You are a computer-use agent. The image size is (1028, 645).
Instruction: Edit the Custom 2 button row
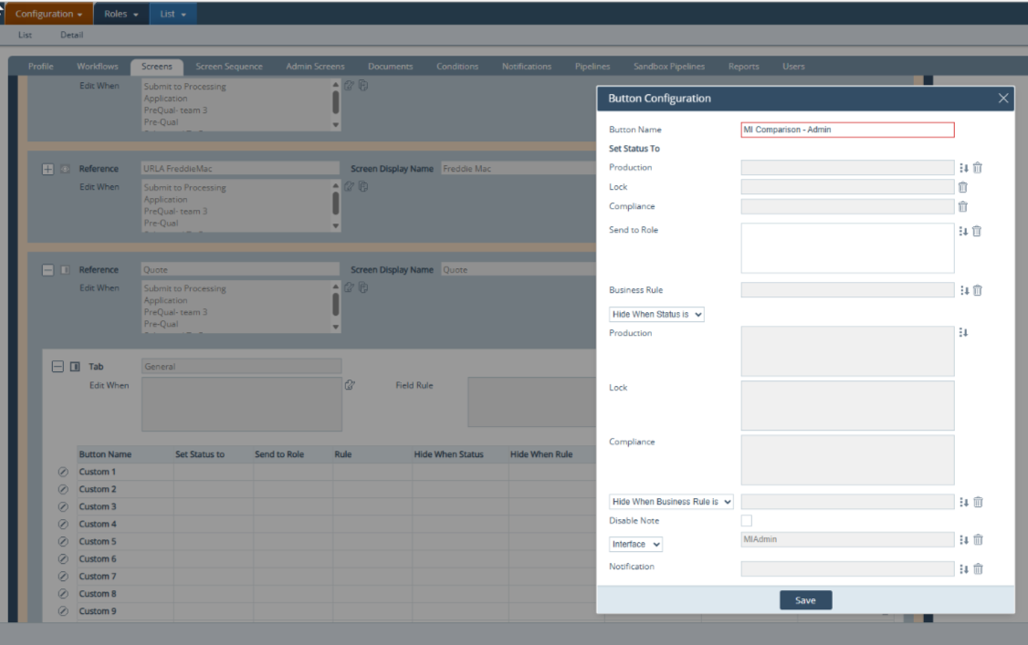63,489
